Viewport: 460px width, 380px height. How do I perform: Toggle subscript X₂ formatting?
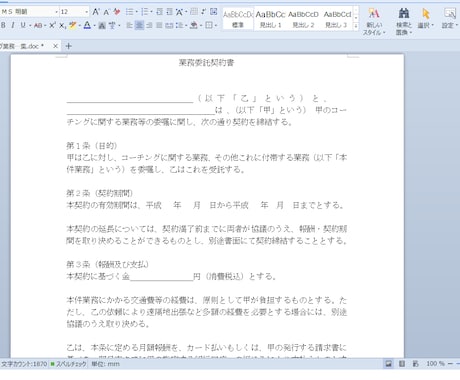pyautogui.click(x=62, y=25)
